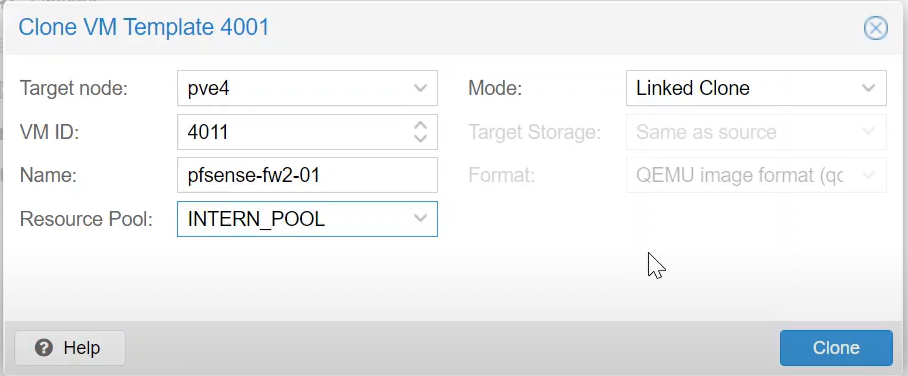Open the Resource Pool dropdown arrow
The height and width of the screenshot is (376, 908).
(x=420, y=218)
